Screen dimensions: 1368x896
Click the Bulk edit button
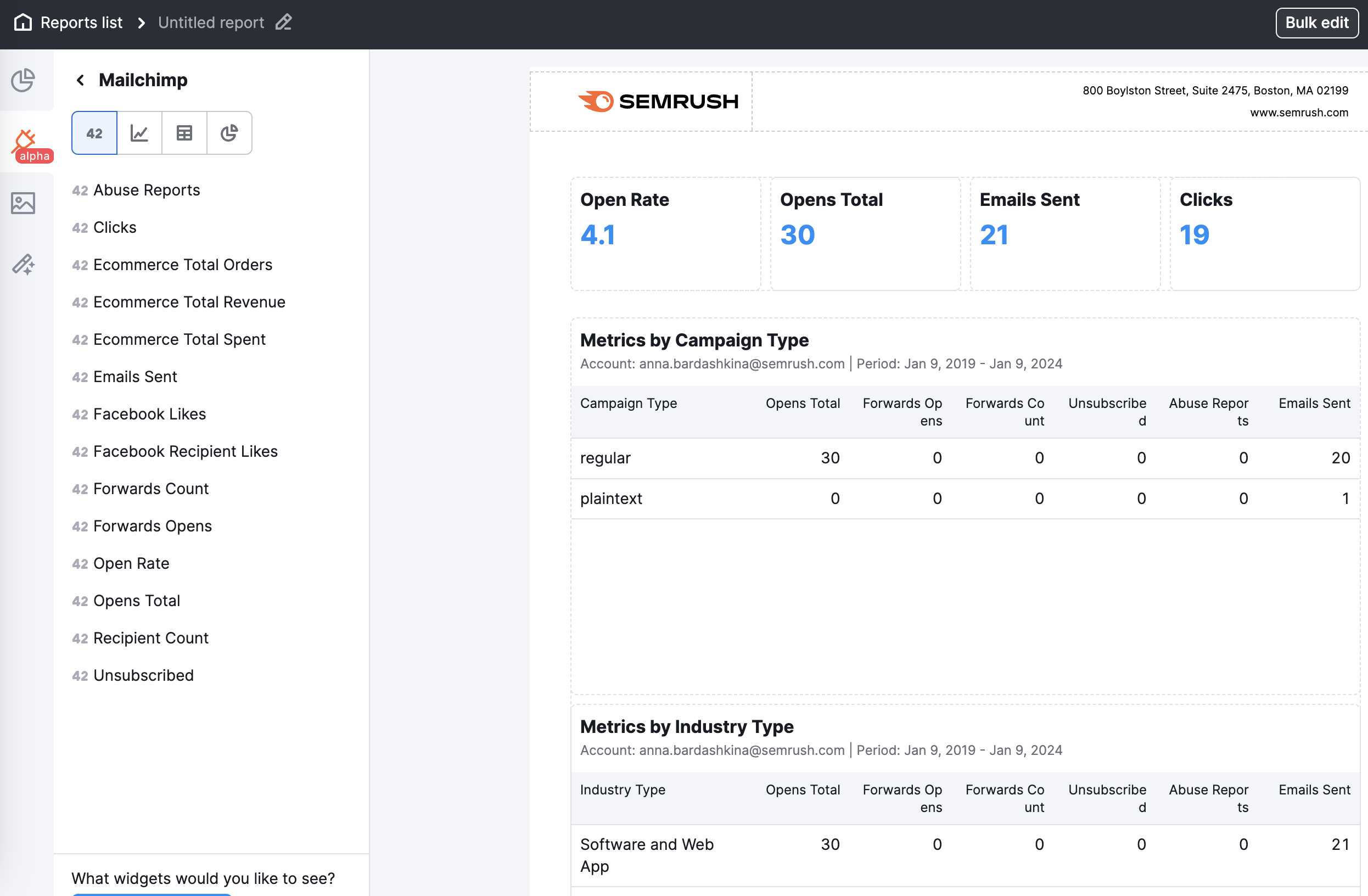[1317, 23]
